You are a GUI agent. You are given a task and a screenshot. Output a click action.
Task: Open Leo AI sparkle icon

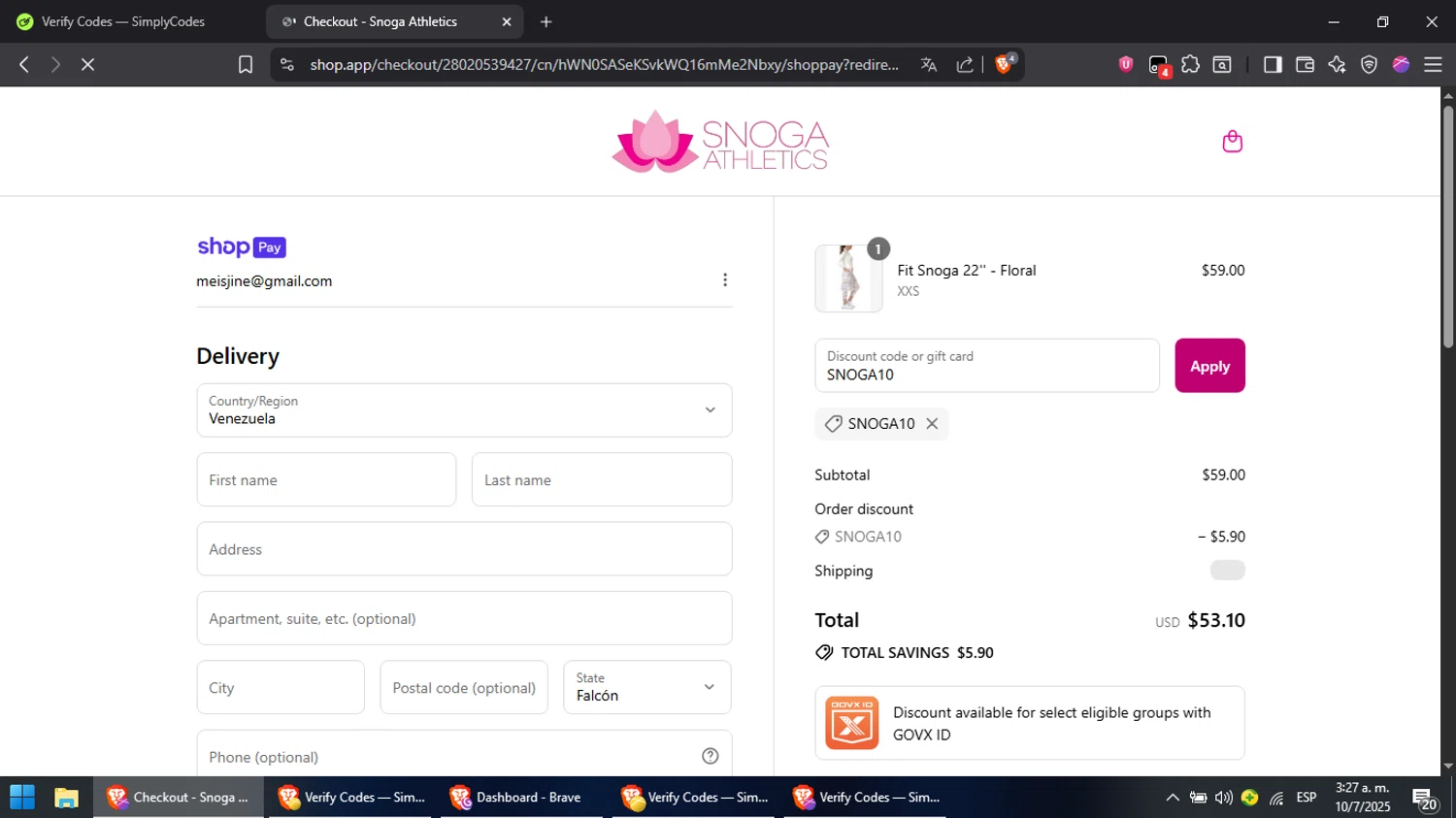click(1337, 64)
